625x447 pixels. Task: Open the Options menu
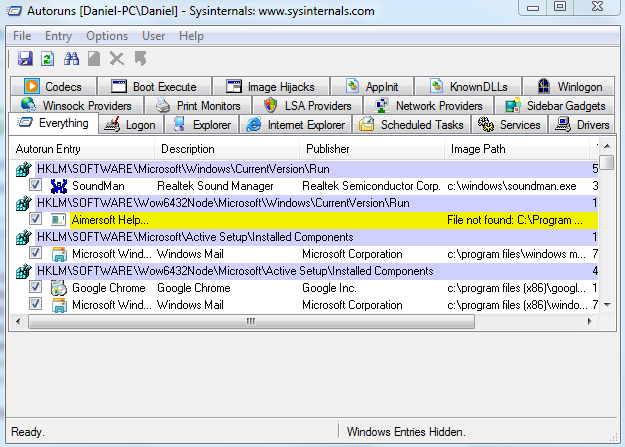pyautogui.click(x=107, y=36)
